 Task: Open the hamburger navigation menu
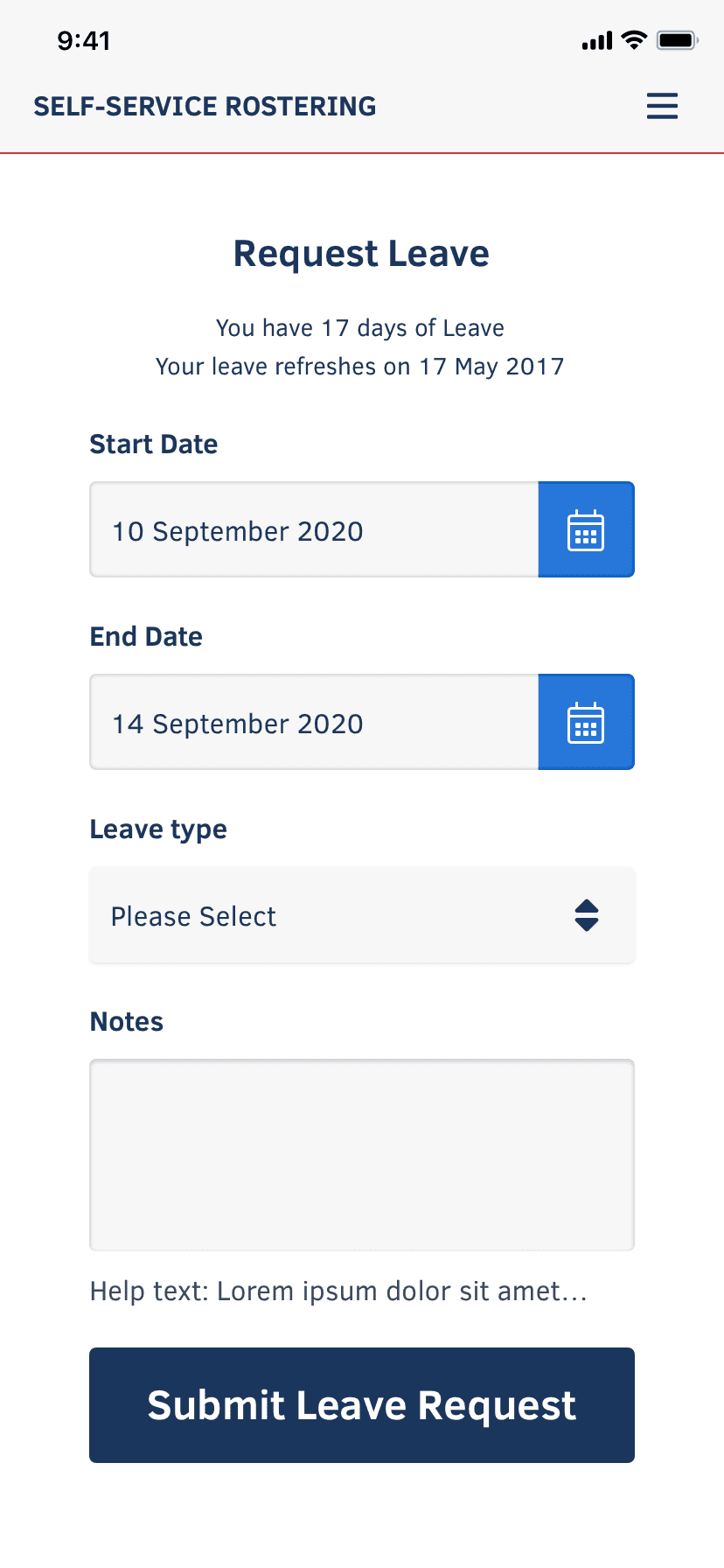coord(662,106)
